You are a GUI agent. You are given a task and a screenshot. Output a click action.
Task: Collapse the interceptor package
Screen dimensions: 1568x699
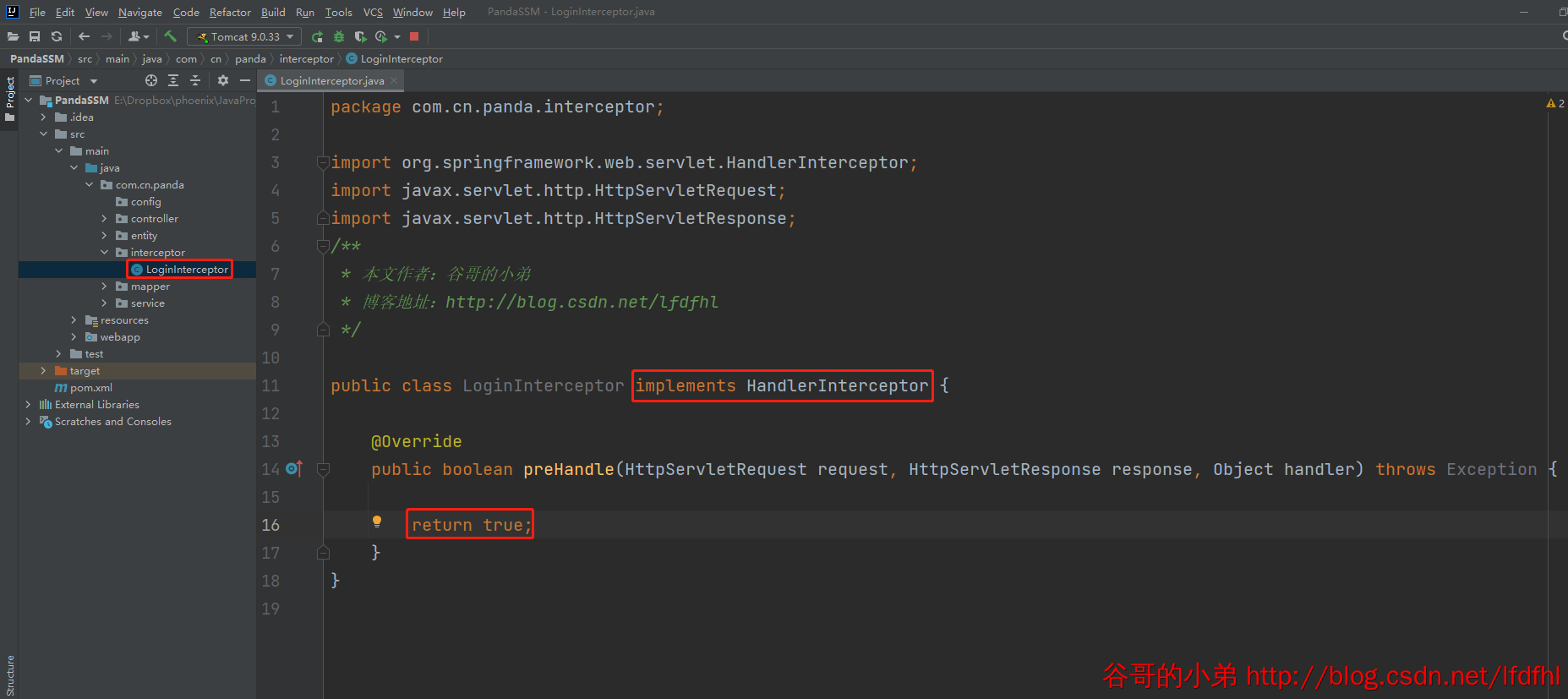[x=105, y=252]
